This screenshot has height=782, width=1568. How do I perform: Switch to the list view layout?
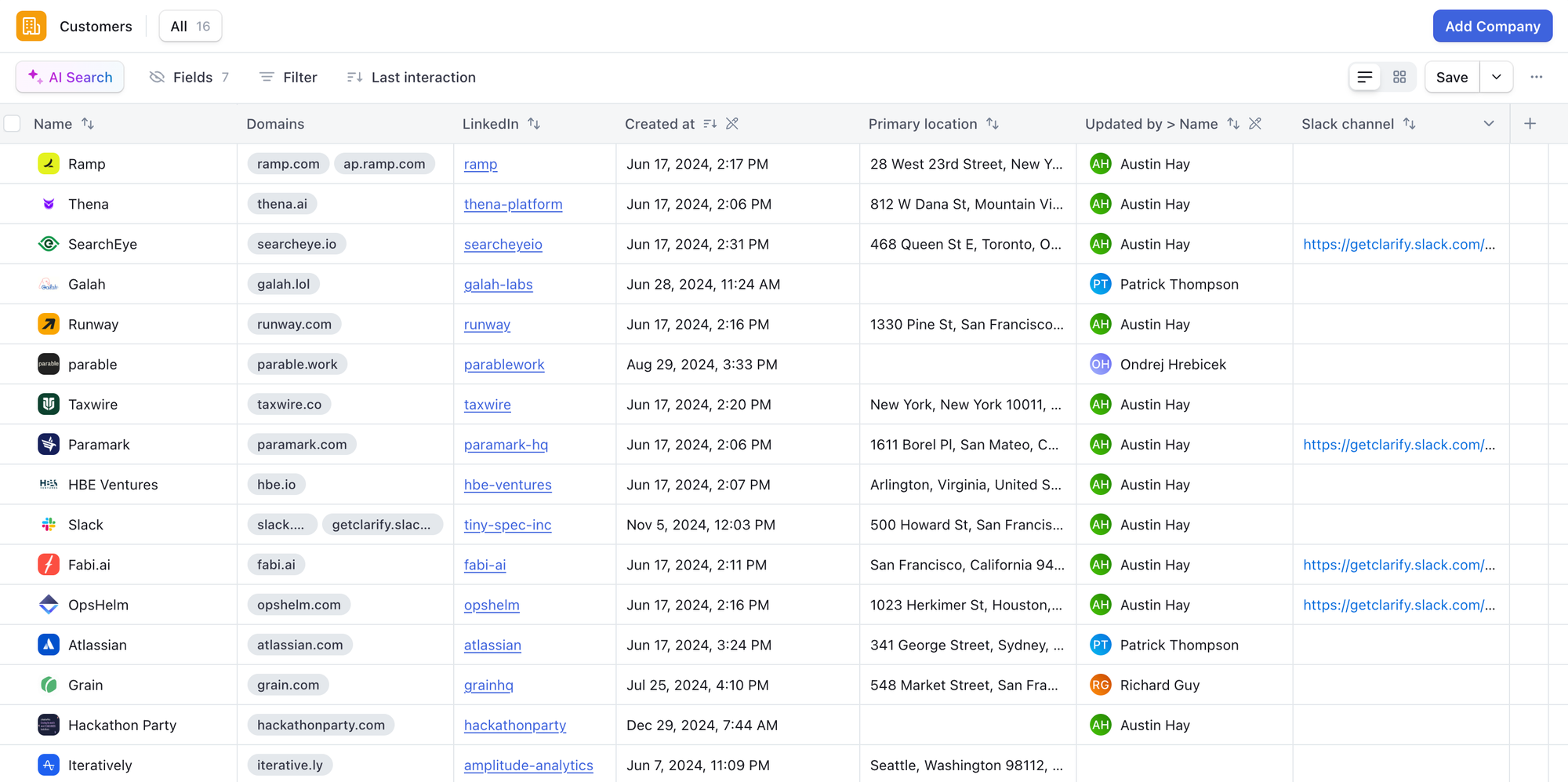[1365, 77]
